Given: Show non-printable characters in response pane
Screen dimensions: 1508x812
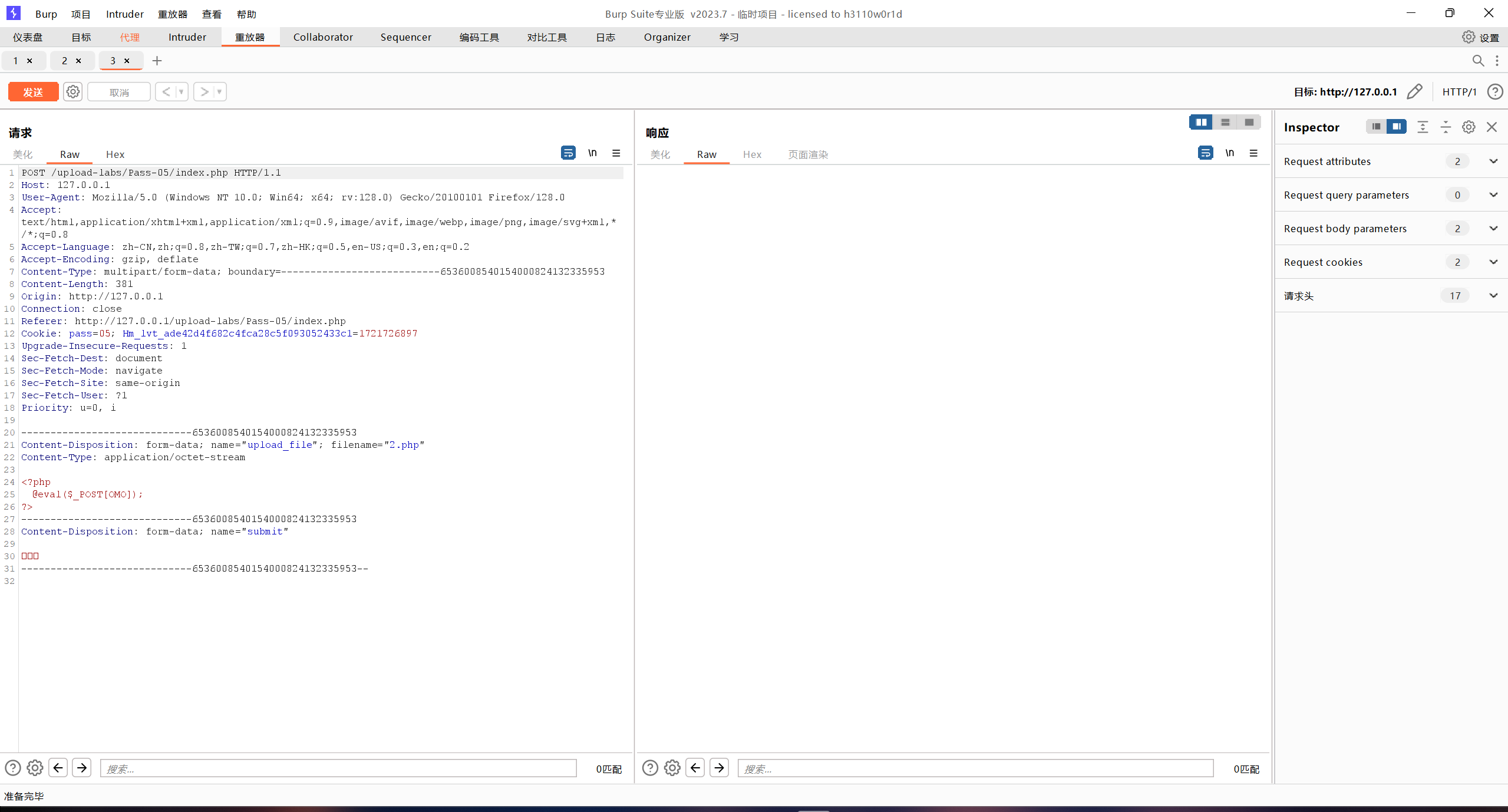Looking at the screenshot, I should pyautogui.click(x=1229, y=153).
